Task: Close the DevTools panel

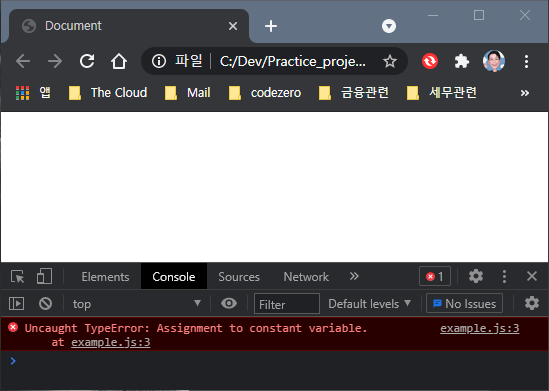Action: 532,276
